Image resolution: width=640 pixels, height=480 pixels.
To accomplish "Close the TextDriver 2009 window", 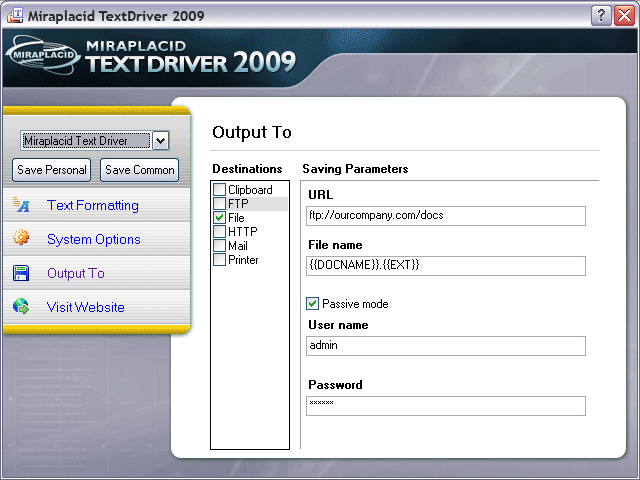I will (624, 16).
